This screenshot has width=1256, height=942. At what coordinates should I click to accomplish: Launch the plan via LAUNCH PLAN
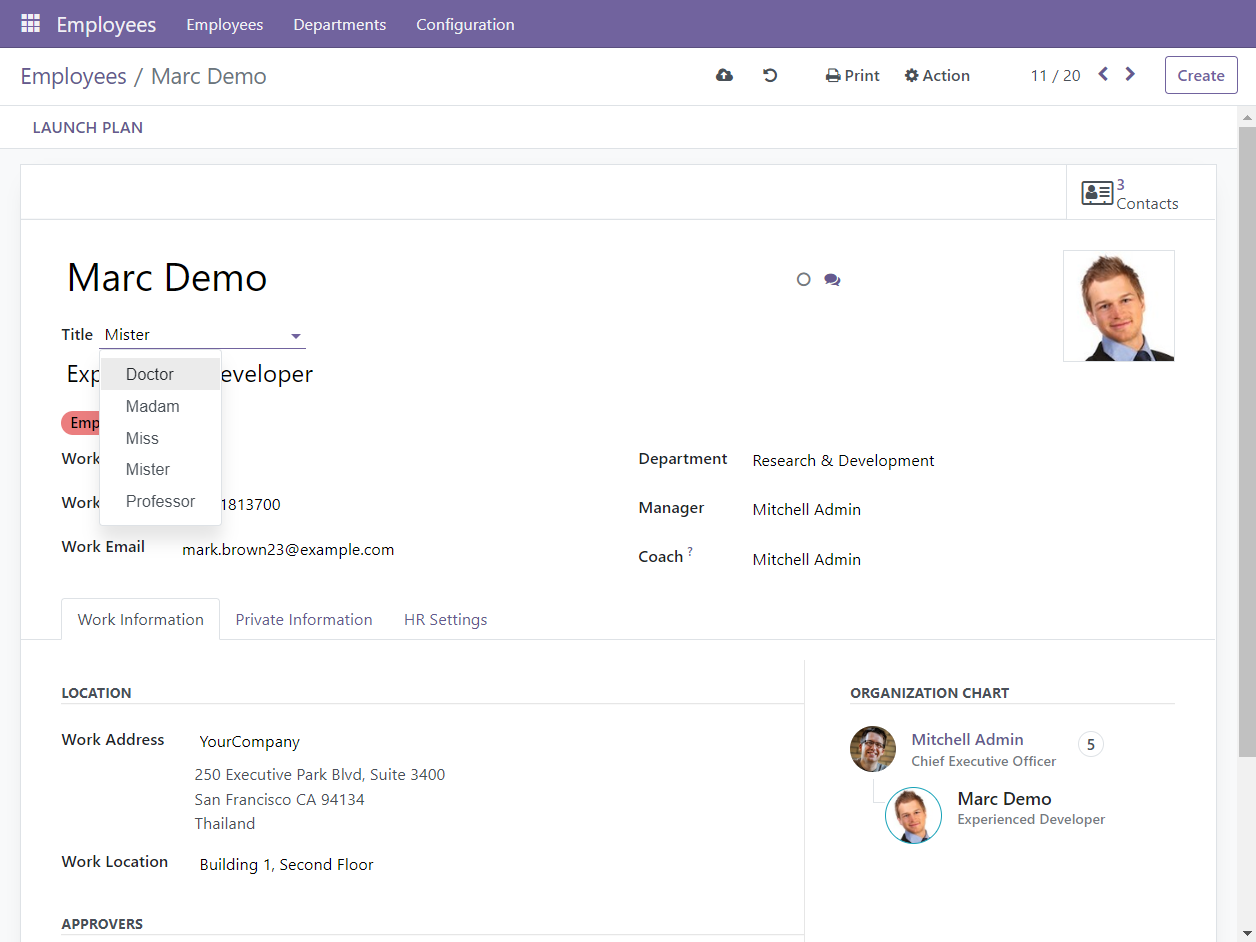click(87, 127)
